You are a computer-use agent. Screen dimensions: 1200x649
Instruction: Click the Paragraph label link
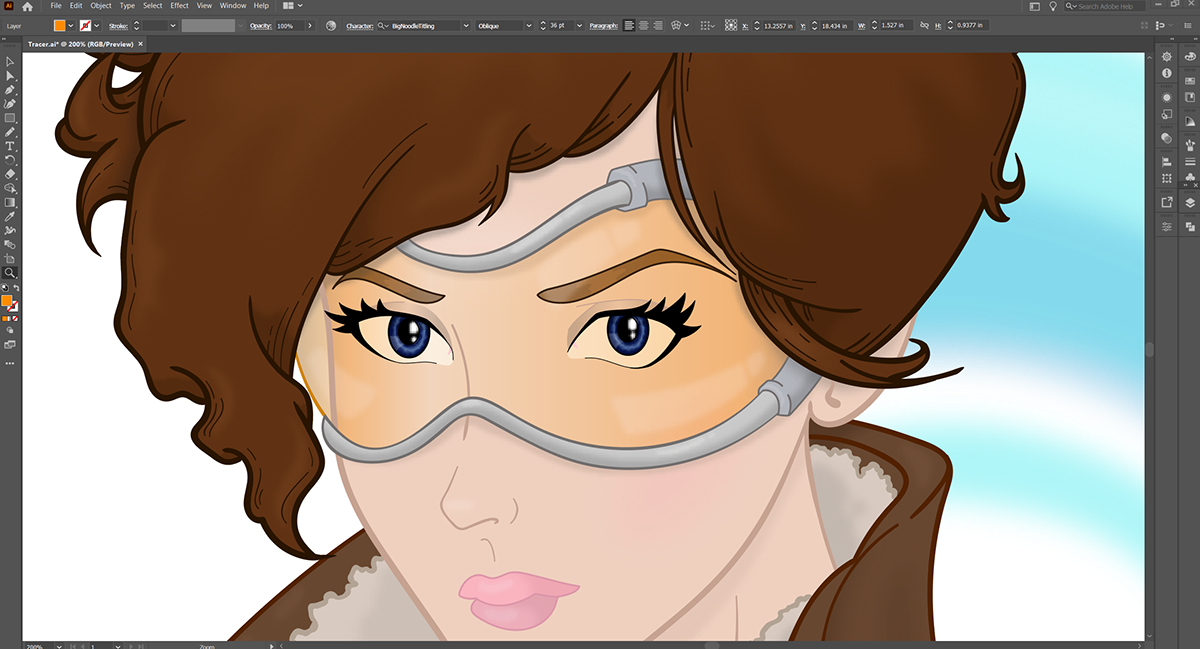coord(603,25)
